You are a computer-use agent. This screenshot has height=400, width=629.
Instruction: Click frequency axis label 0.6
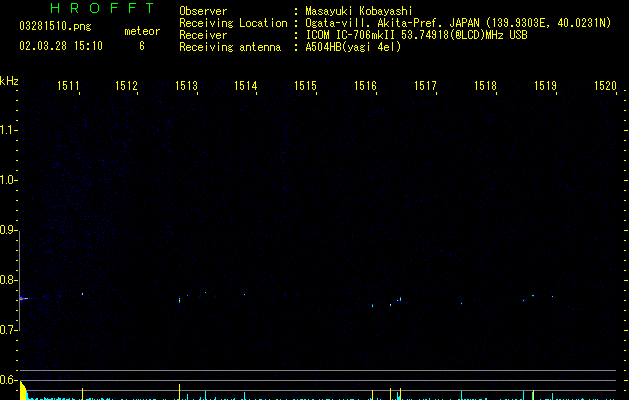click(8, 380)
